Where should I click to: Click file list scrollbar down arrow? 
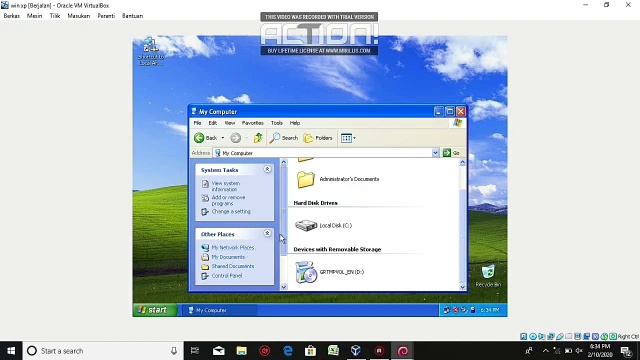(x=462, y=287)
